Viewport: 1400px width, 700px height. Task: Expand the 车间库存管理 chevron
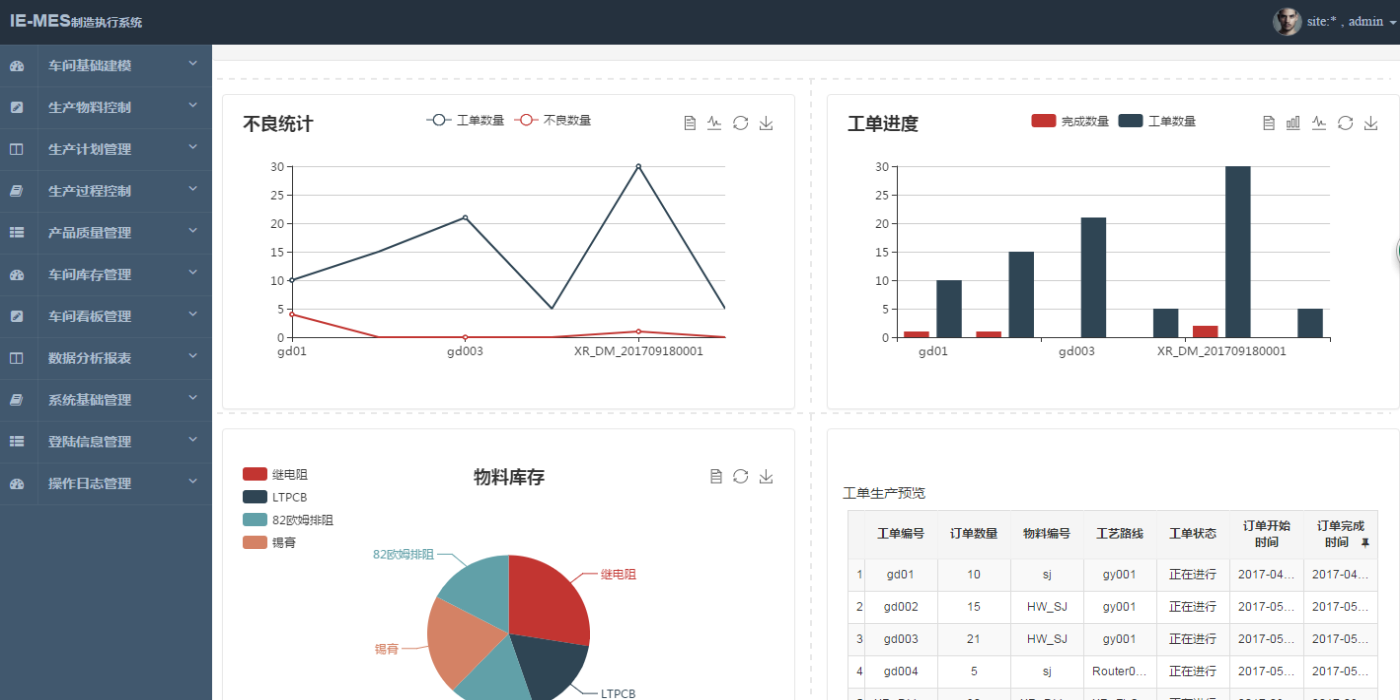[x=193, y=273]
